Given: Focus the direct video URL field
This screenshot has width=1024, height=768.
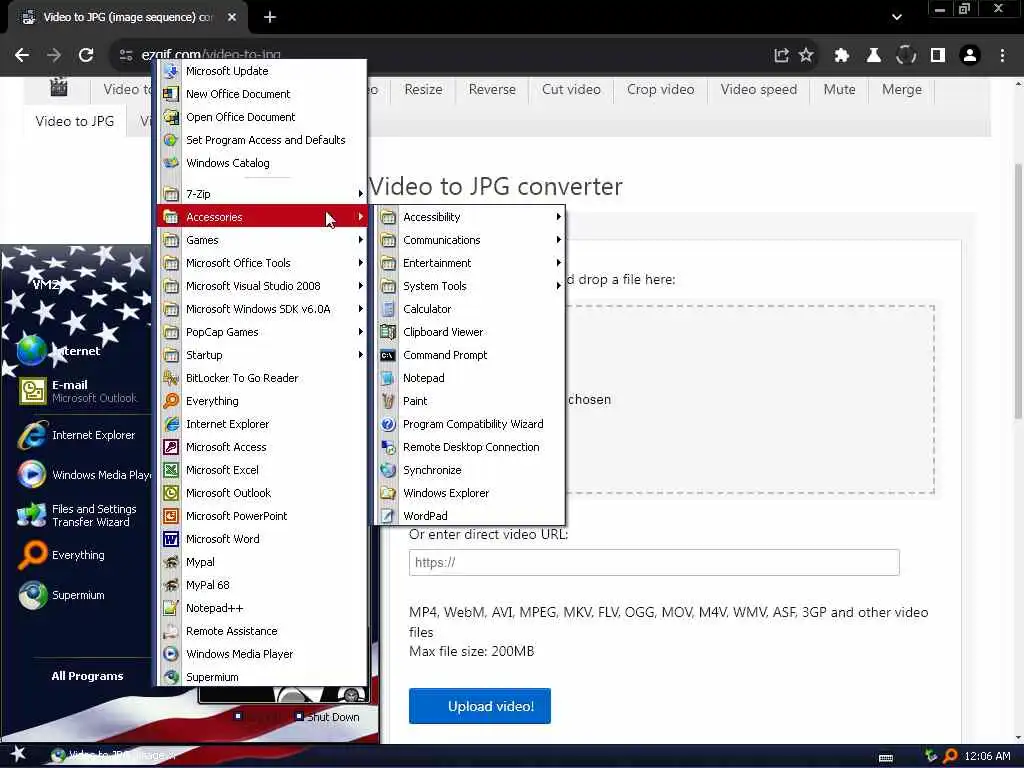Looking at the screenshot, I should click(x=654, y=562).
